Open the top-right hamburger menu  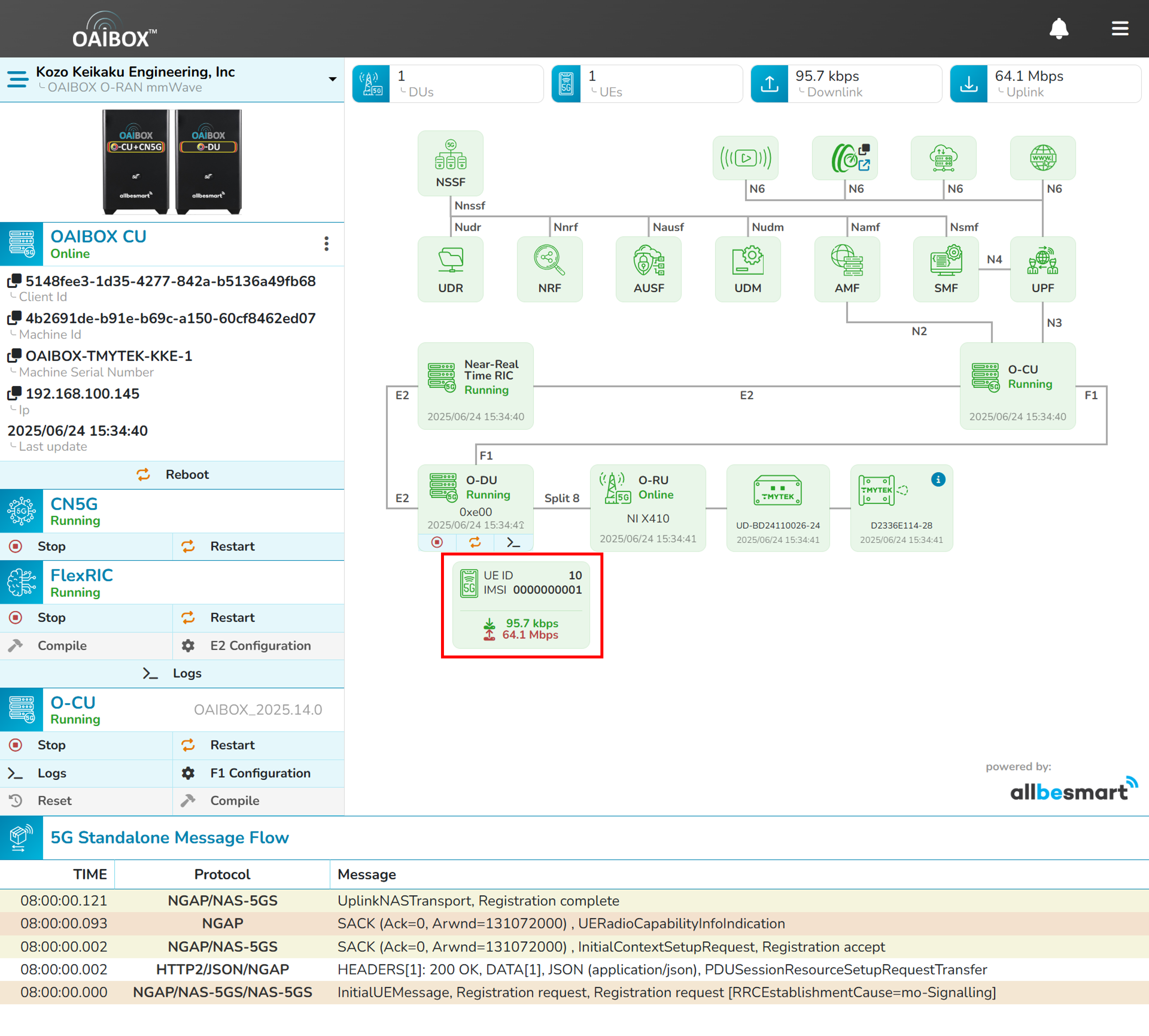tap(1119, 28)
